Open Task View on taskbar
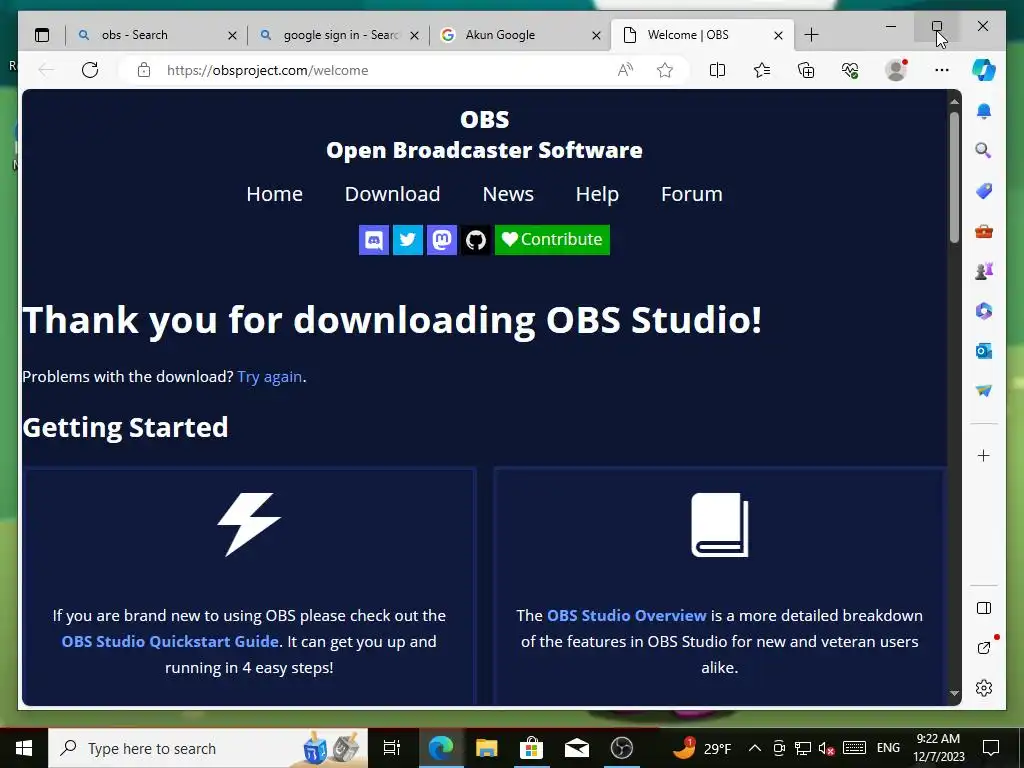Screen dimensions: 1024x768 click(x=391, y=748)
